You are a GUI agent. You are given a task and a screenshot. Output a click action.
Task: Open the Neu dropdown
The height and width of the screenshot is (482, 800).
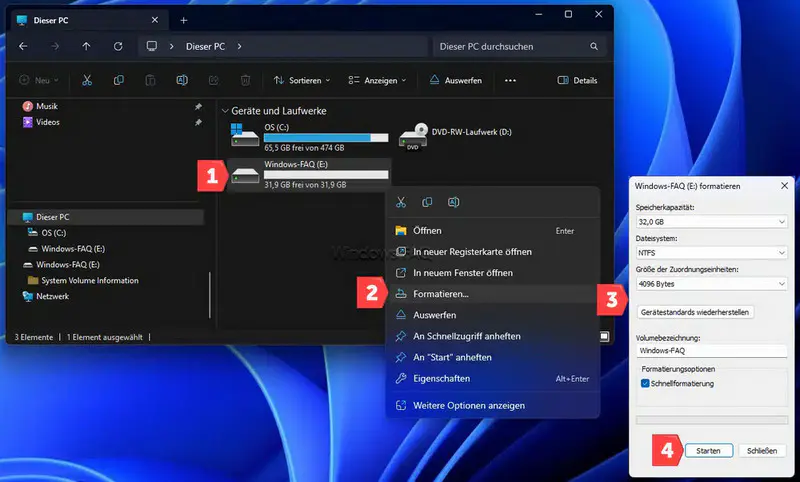pos(39,80)
